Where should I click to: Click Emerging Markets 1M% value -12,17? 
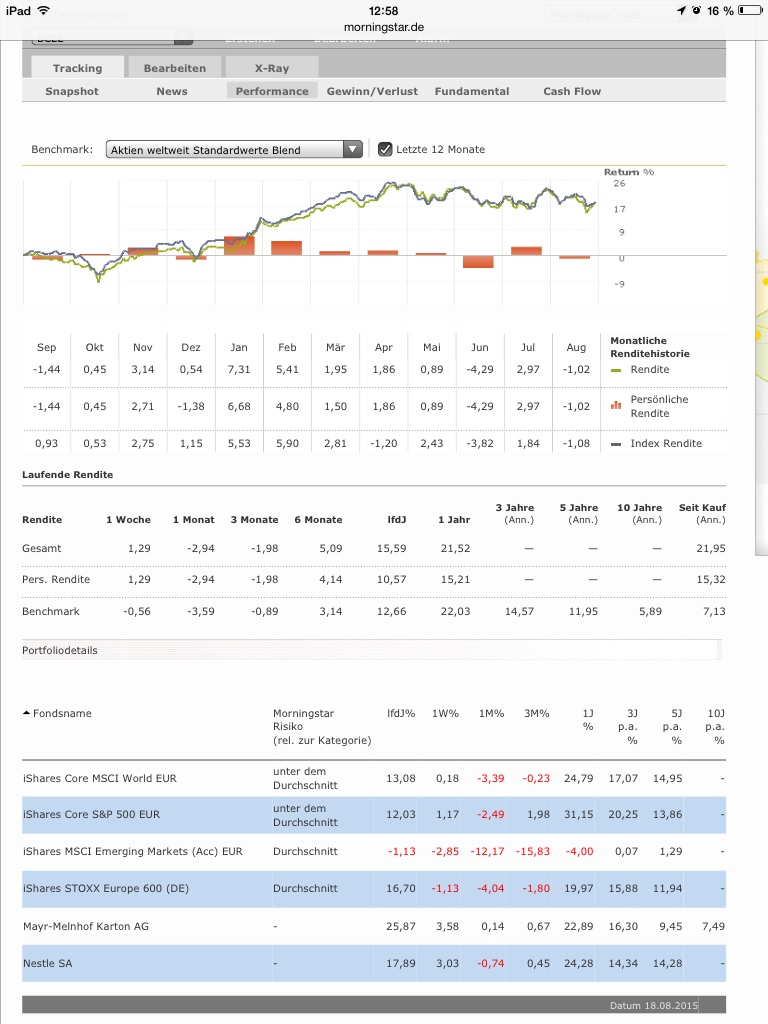[487, 852]
